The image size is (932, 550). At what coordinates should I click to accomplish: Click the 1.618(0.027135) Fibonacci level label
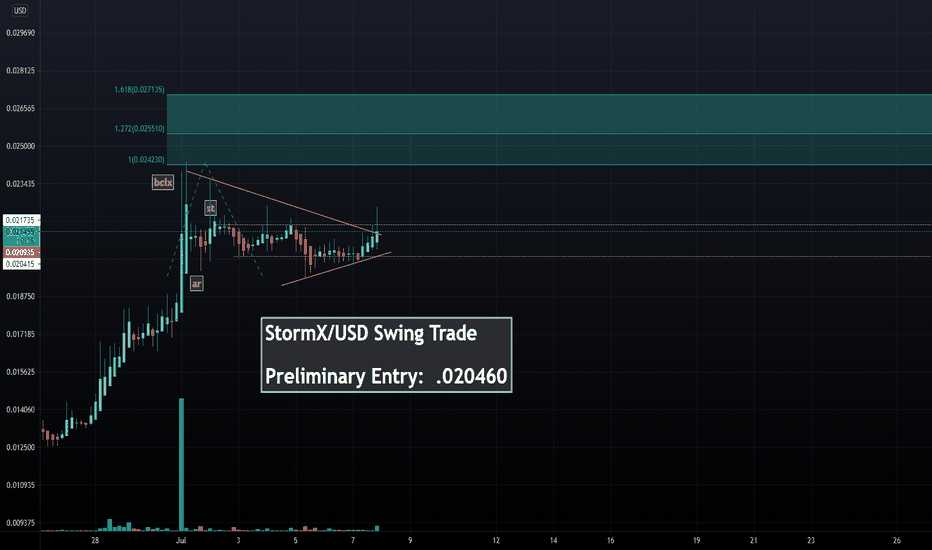(140, 90)
